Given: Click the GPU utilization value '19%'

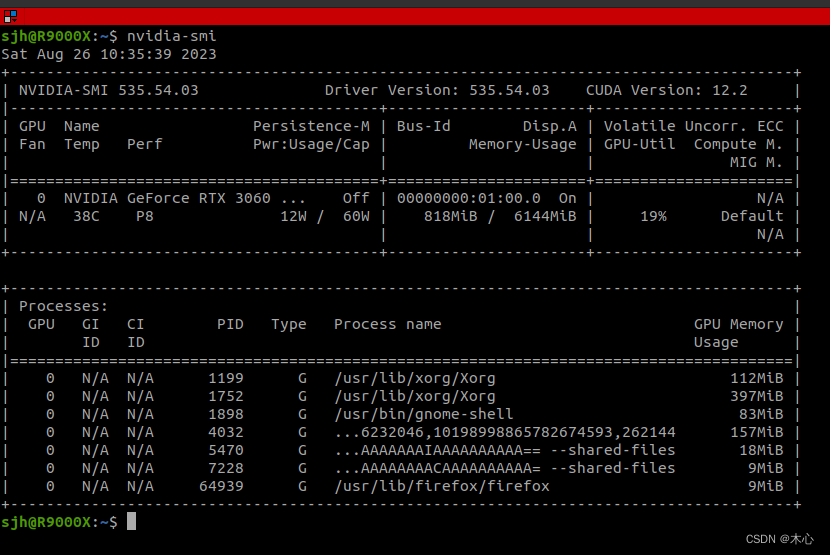Looking at the screenshot, I should pos(653,217).
